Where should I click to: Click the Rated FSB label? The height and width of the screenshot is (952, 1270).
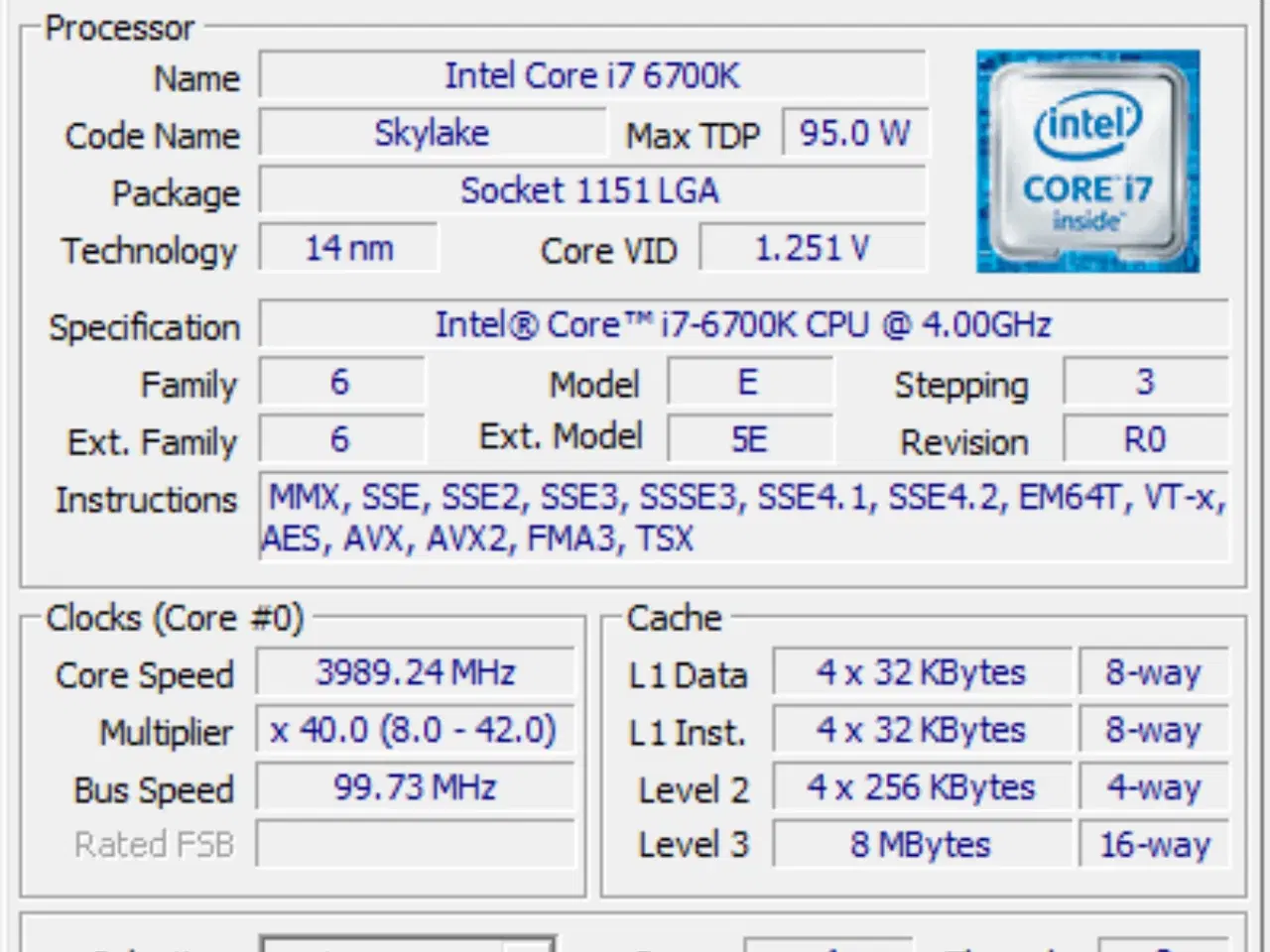(x=154, y=844)
